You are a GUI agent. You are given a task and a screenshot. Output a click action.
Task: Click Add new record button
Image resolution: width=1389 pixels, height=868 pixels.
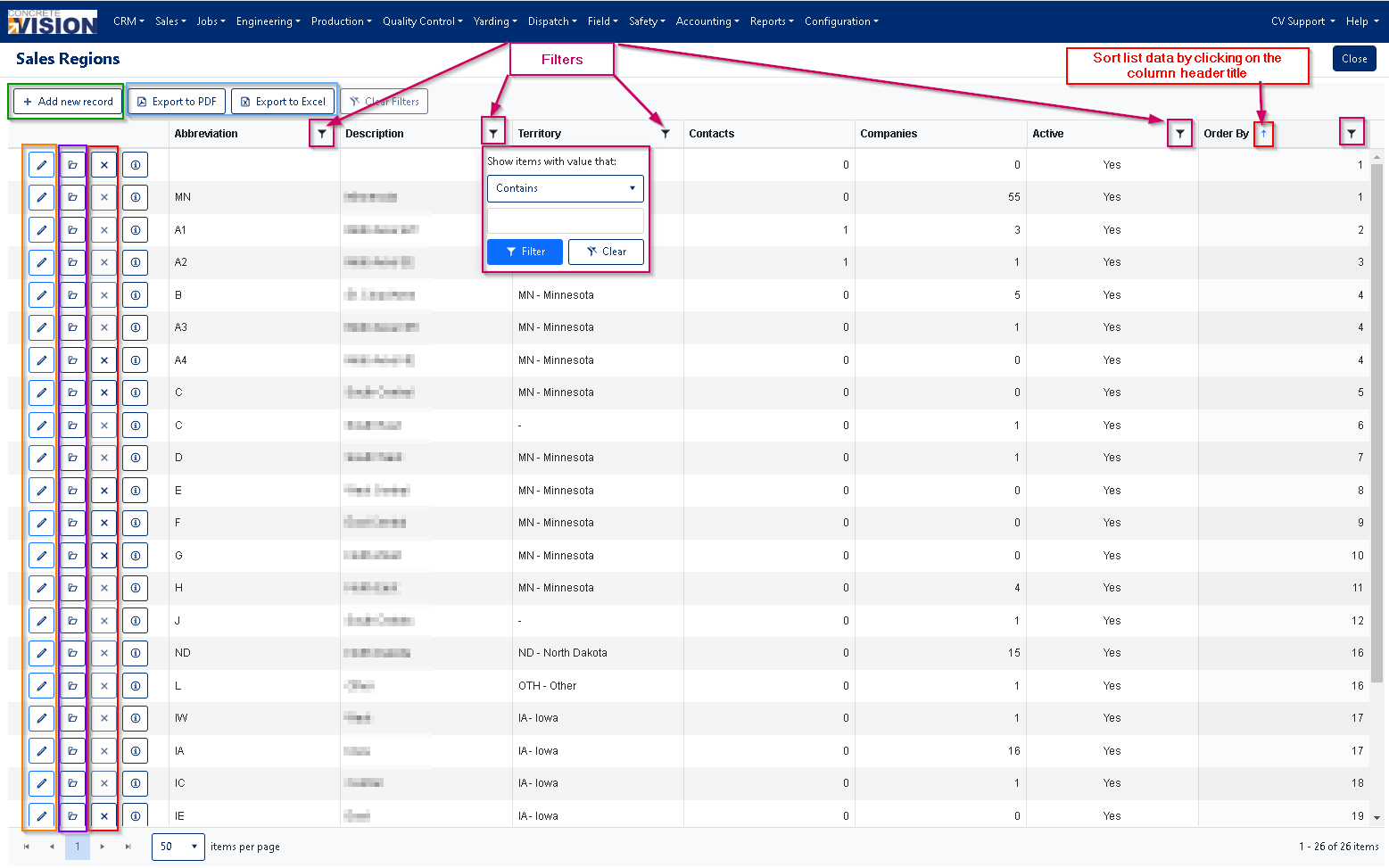pos(69,102)
